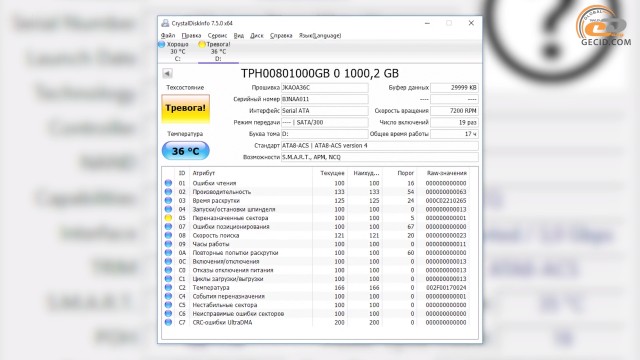Click the status icon of attribute 07 Ошибки позиционирования

coord(168,227)
